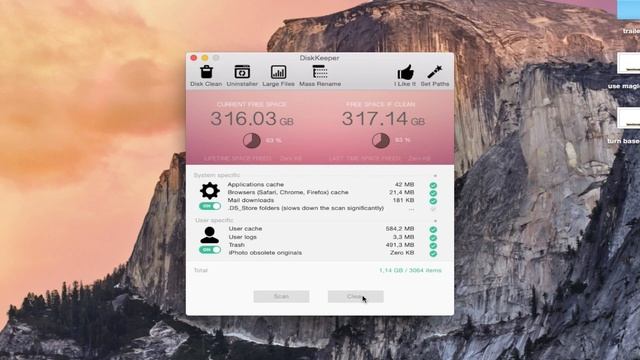
Task: Open the Disk Clean tool
Action: [x=206, y=76]
